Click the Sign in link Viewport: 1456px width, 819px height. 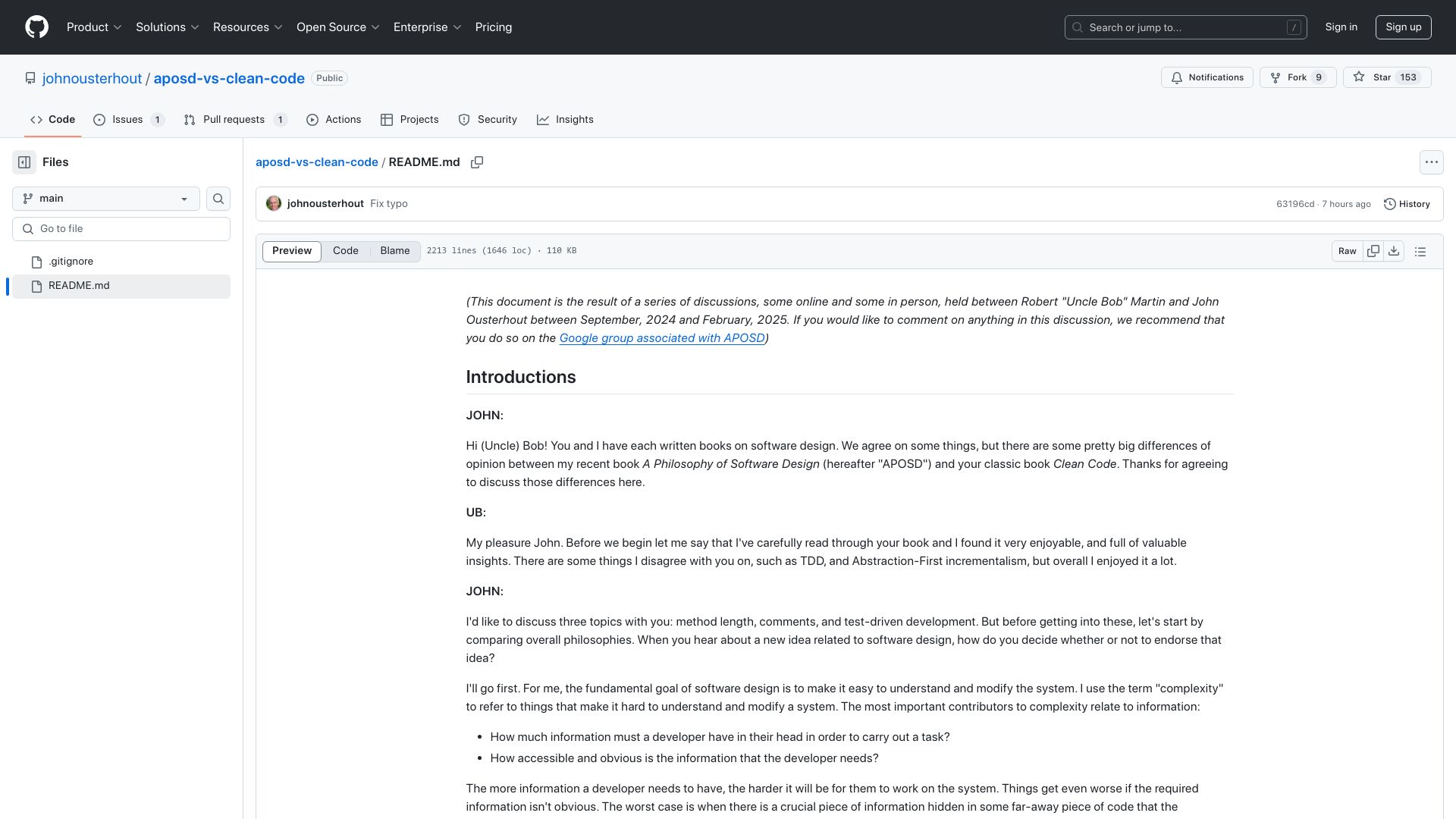point(1341,27)
